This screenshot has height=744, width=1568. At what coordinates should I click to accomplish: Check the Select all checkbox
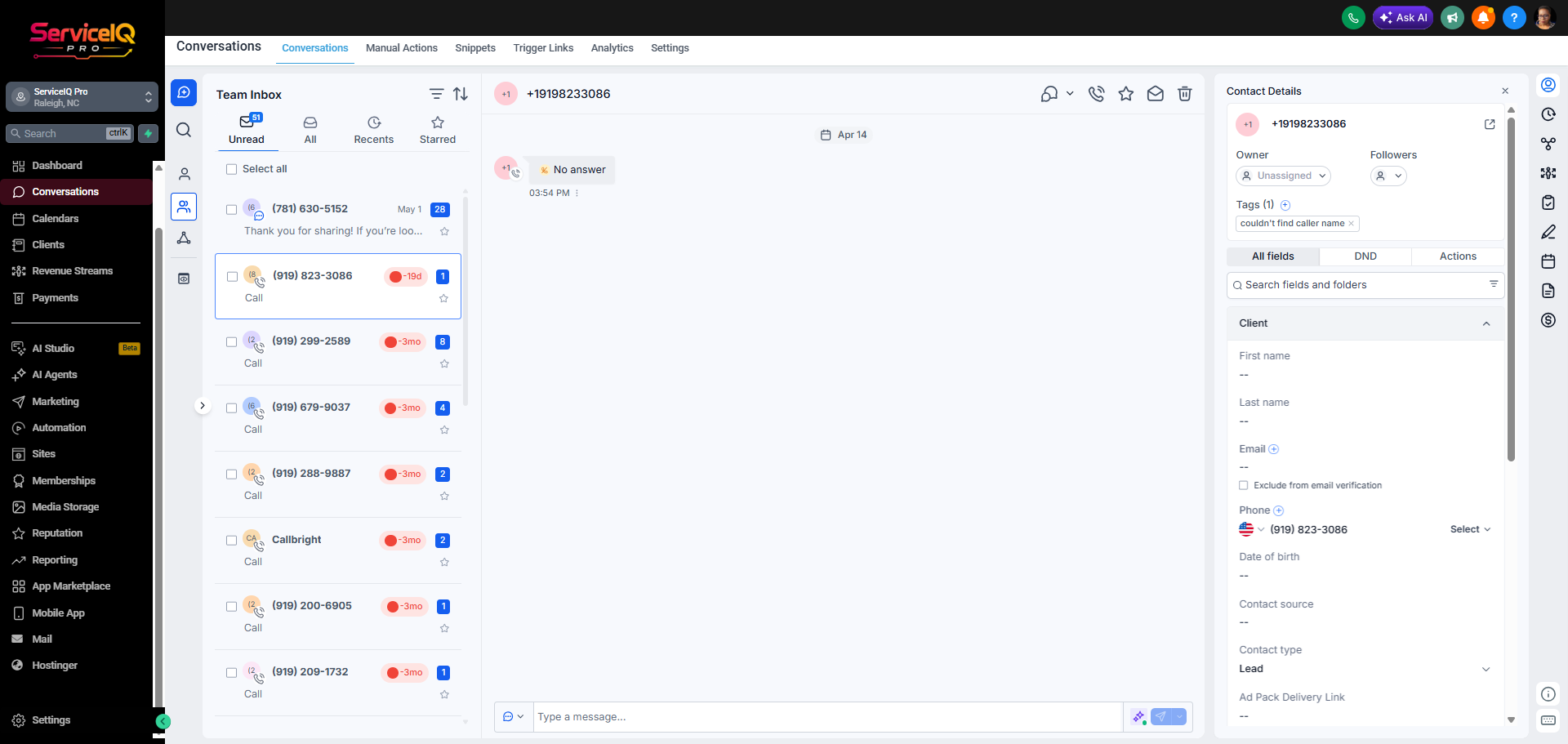(x=231, y=169)
